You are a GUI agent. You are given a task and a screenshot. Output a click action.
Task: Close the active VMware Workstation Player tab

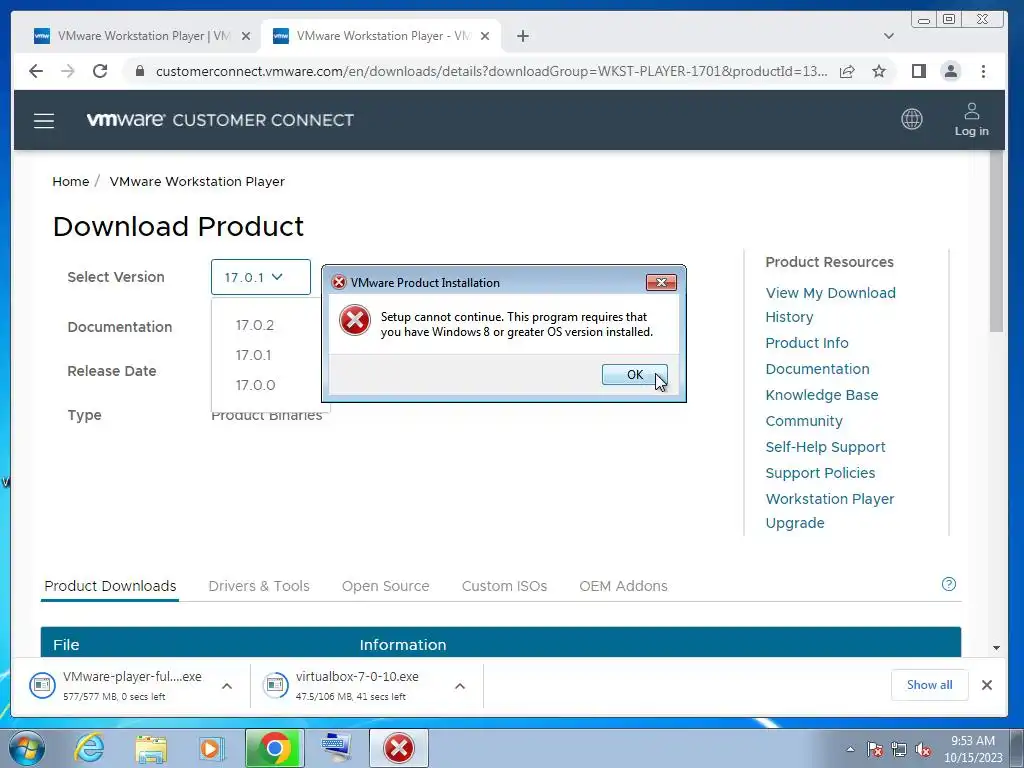[485, 36]
